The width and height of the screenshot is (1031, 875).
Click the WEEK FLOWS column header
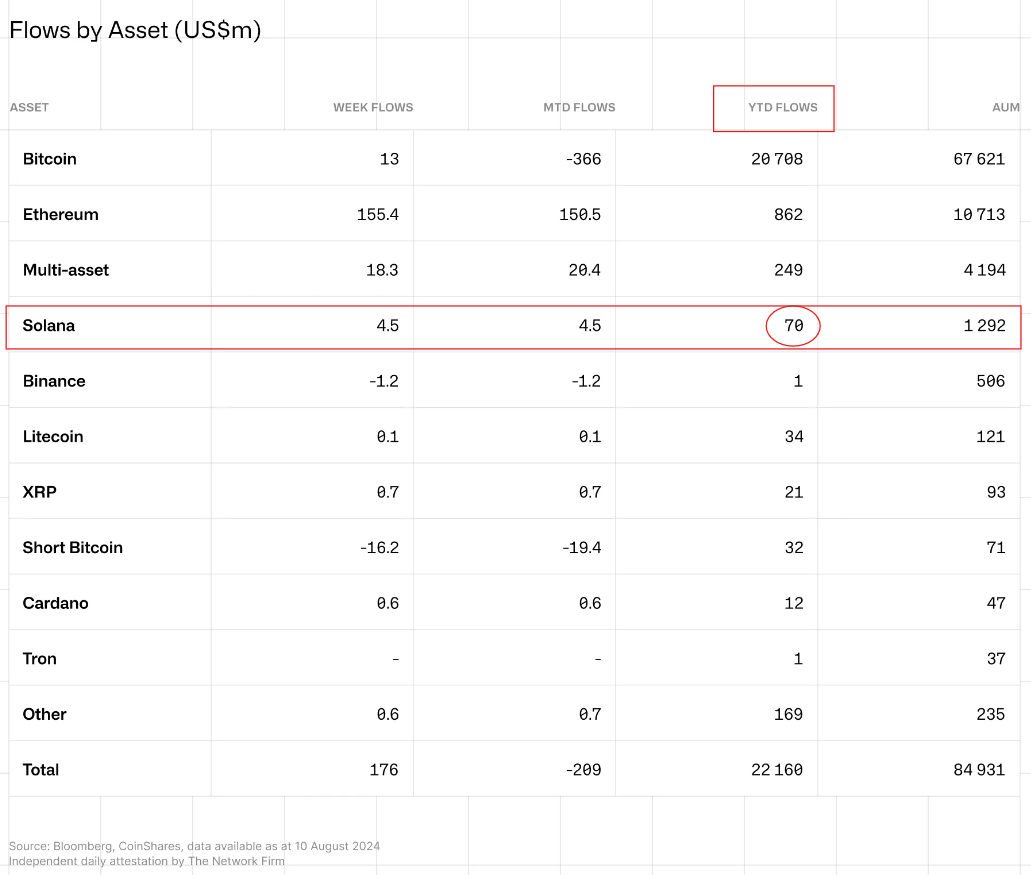click(x=373, y=107)
